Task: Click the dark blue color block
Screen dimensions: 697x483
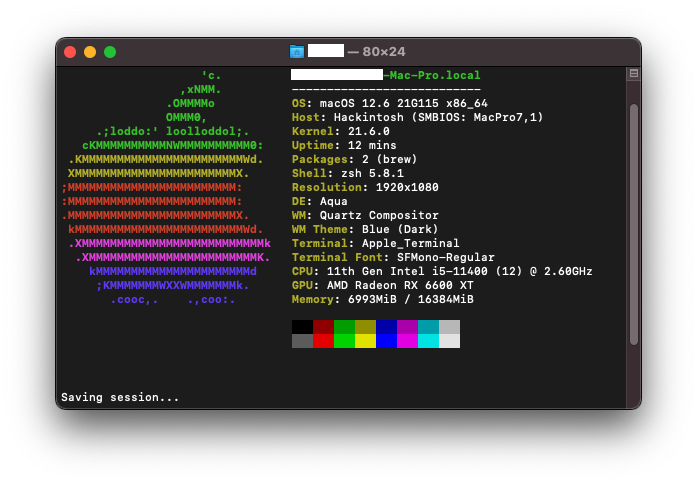Action: [x=386, y=327]
